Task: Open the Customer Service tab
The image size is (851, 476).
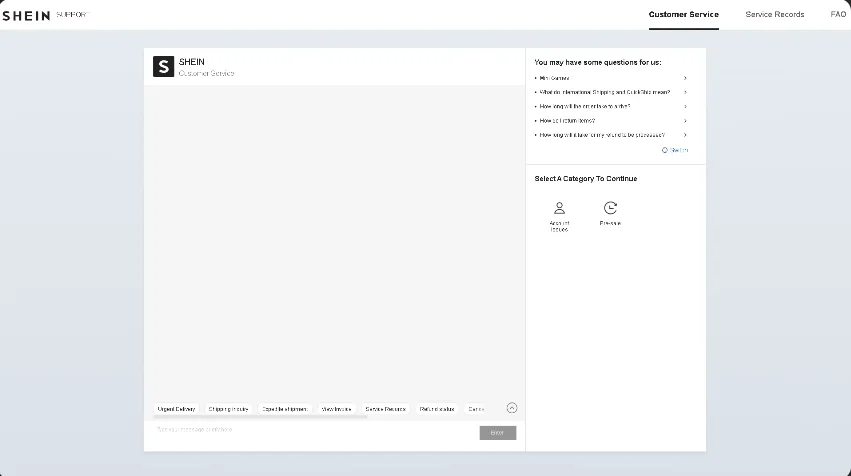Action: coord(683,15)
